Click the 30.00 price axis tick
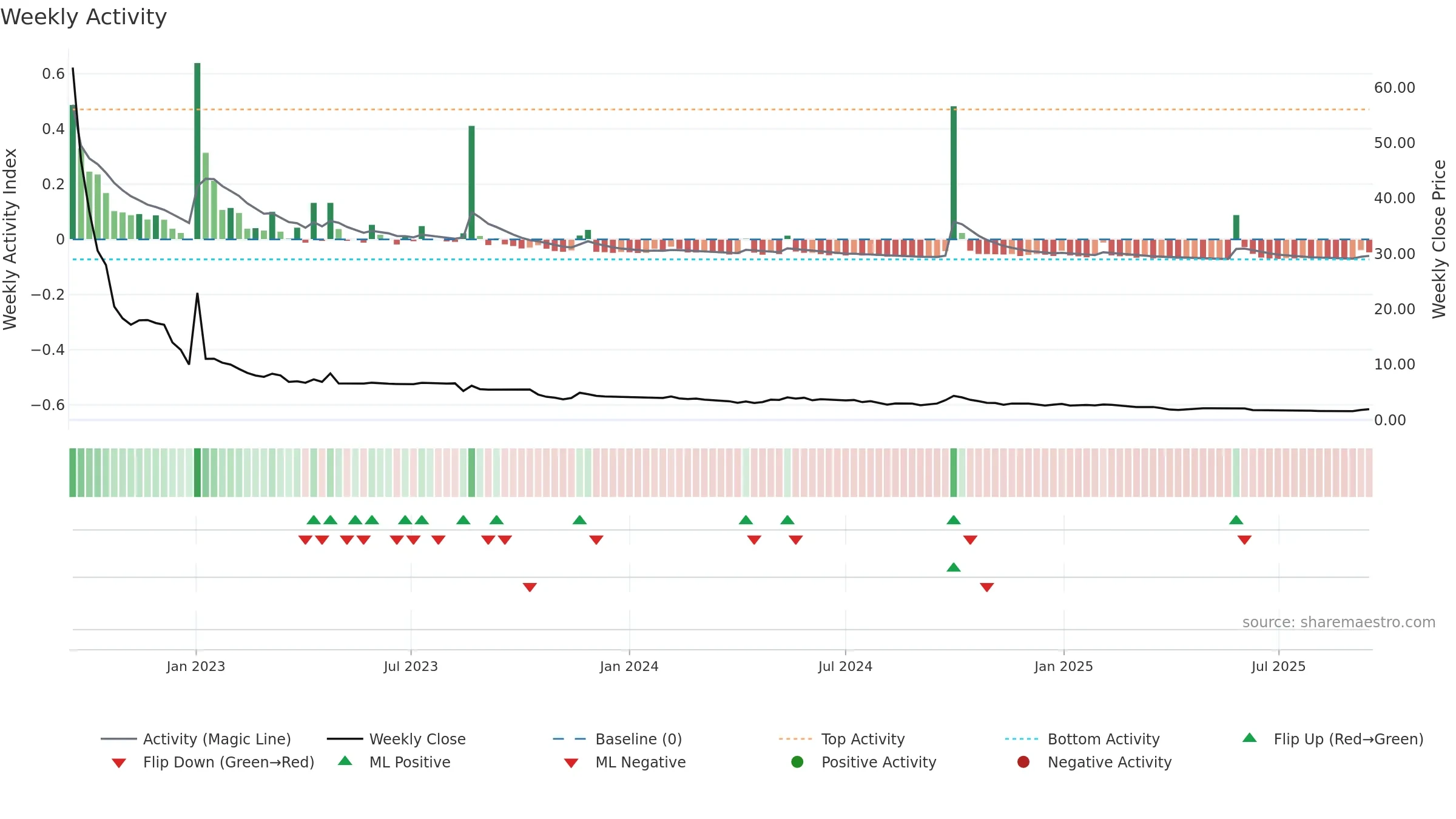 1395,254
